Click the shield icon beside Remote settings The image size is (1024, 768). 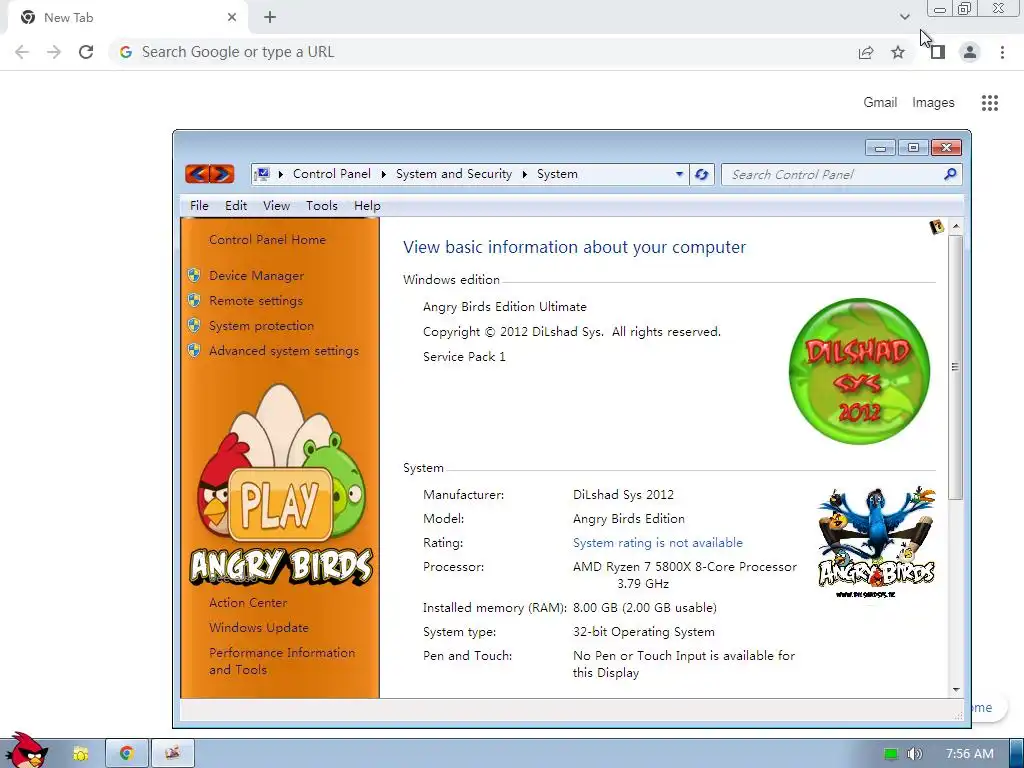pyautogui.click(x=194, y=300)
